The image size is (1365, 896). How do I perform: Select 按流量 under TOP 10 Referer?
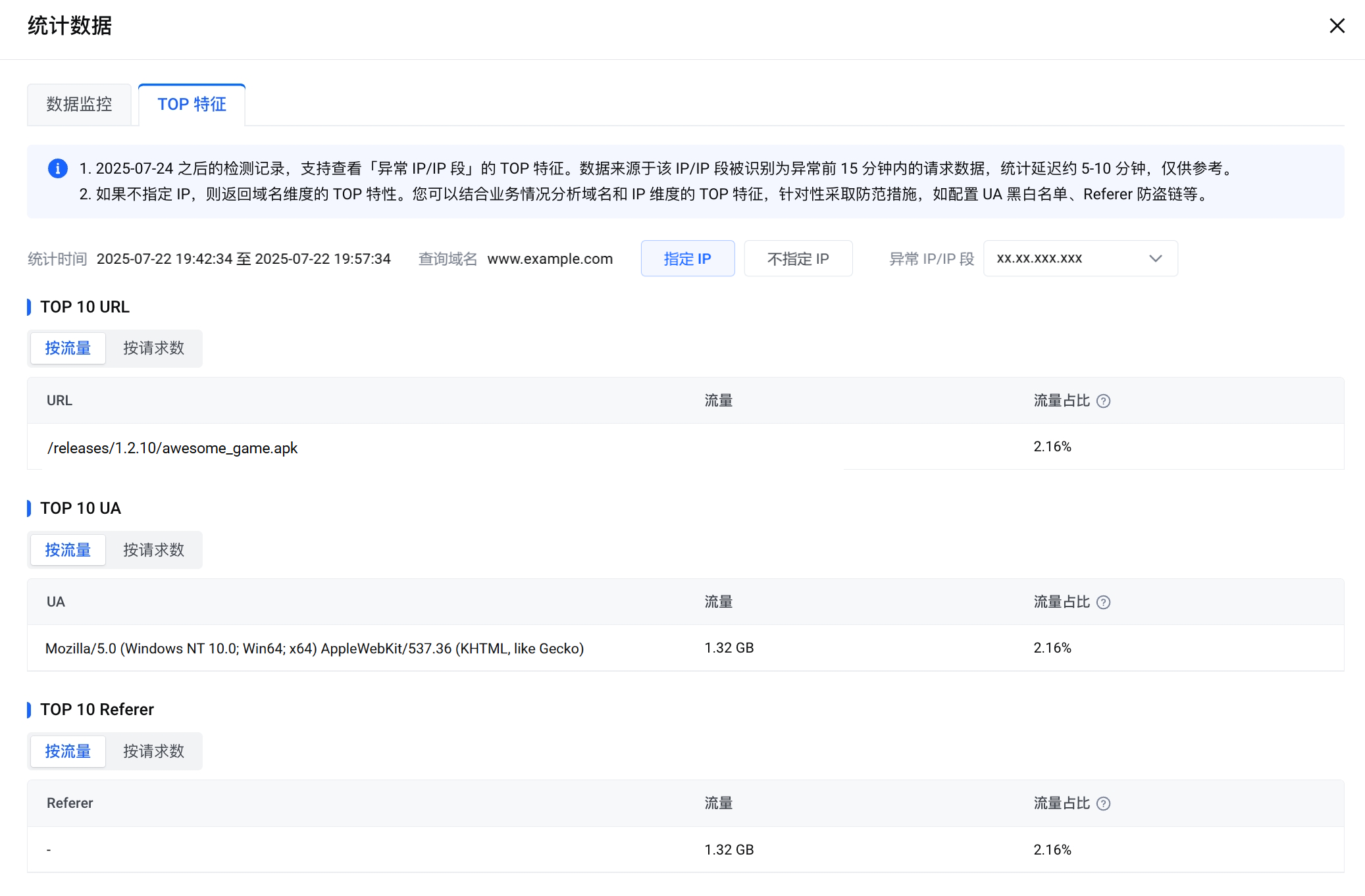click(68, 751)
